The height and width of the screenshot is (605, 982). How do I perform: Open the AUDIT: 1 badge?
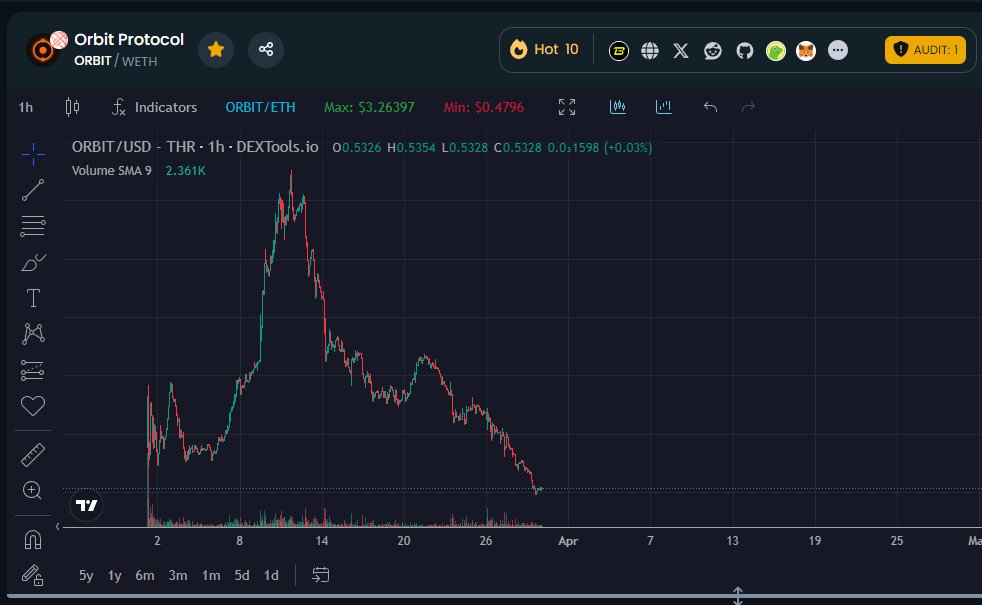[925, 50]
